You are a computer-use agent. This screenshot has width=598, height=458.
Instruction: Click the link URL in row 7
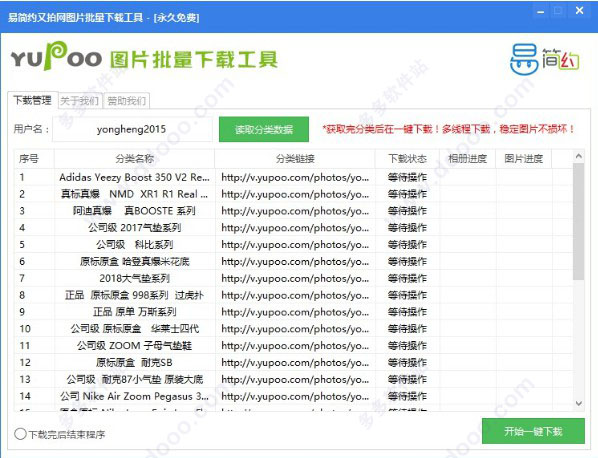coord(295,278)
